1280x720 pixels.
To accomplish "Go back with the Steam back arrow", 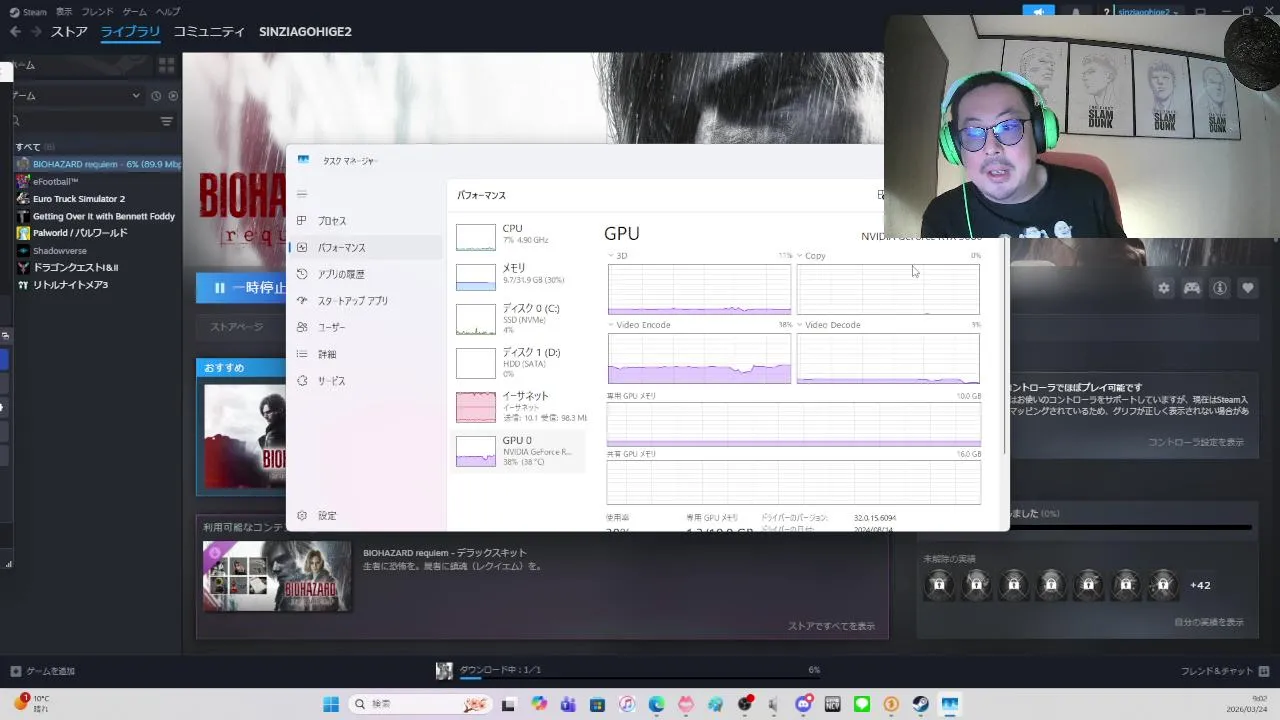I will tap(15, 31).
